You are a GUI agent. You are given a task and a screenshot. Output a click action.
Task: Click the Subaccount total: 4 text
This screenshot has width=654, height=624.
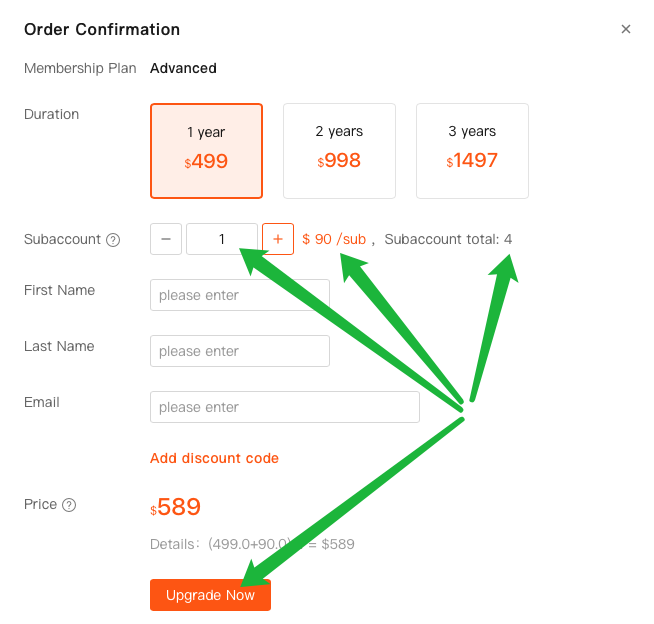448,239
